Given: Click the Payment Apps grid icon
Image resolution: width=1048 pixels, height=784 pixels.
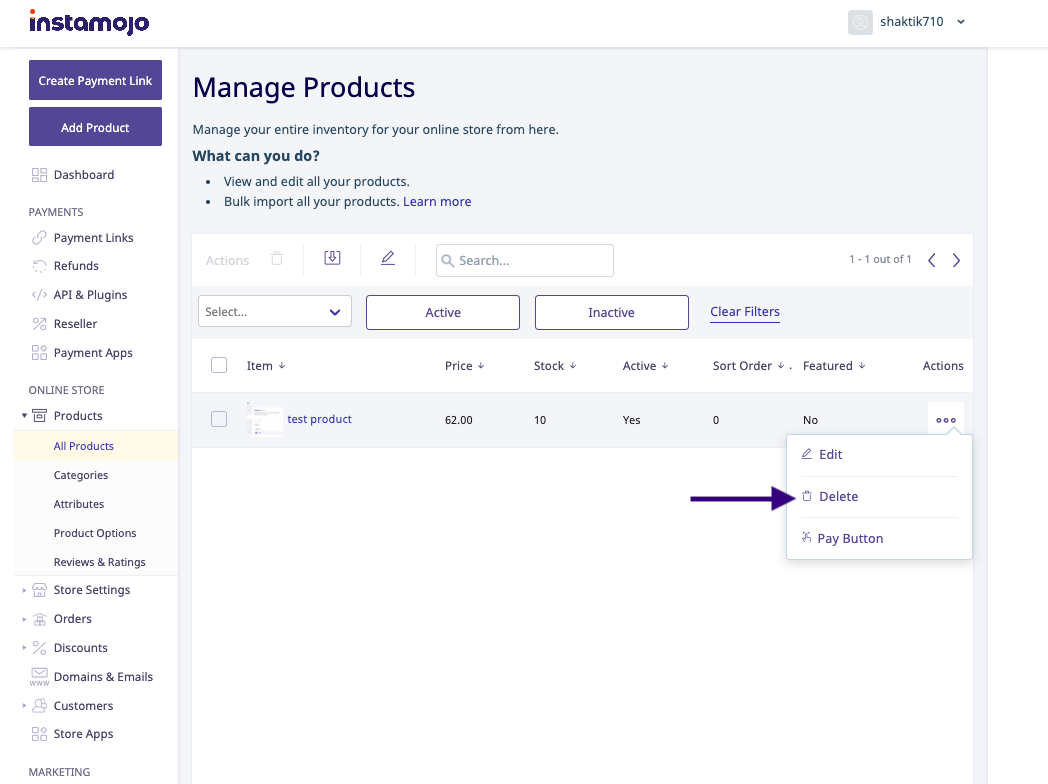Looking at the screenshot, I should coord(39,353).
